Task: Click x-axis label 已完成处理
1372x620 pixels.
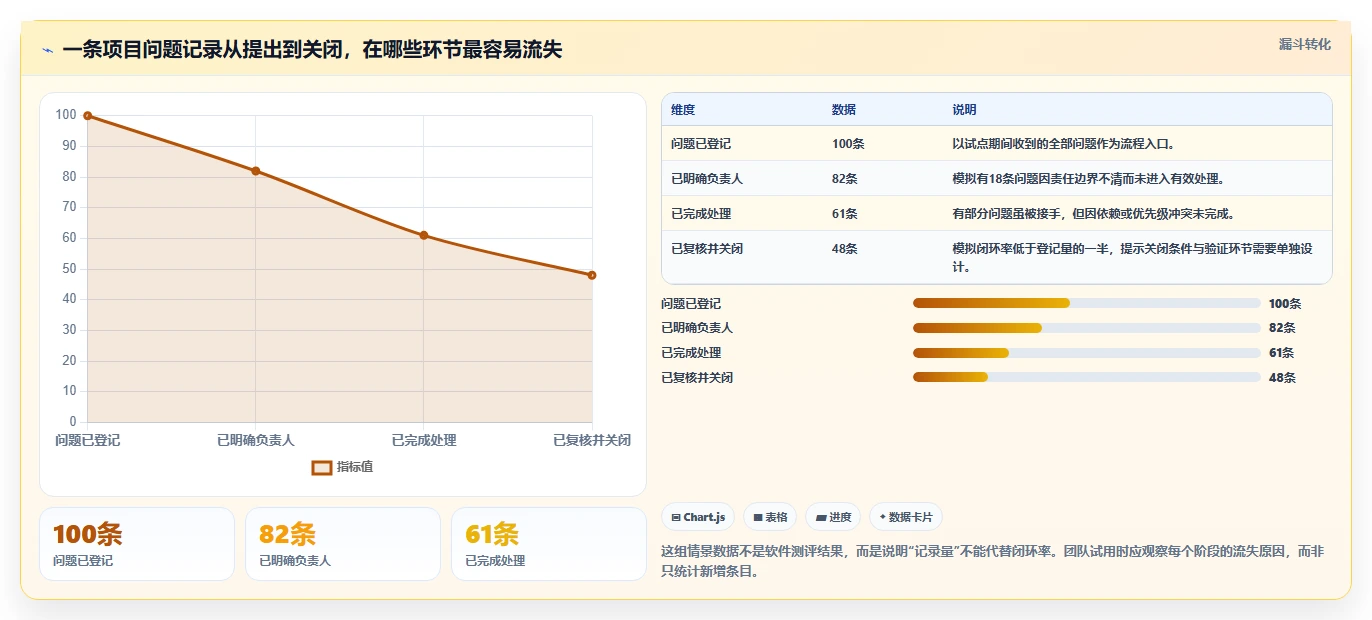Action: (424, 440)
